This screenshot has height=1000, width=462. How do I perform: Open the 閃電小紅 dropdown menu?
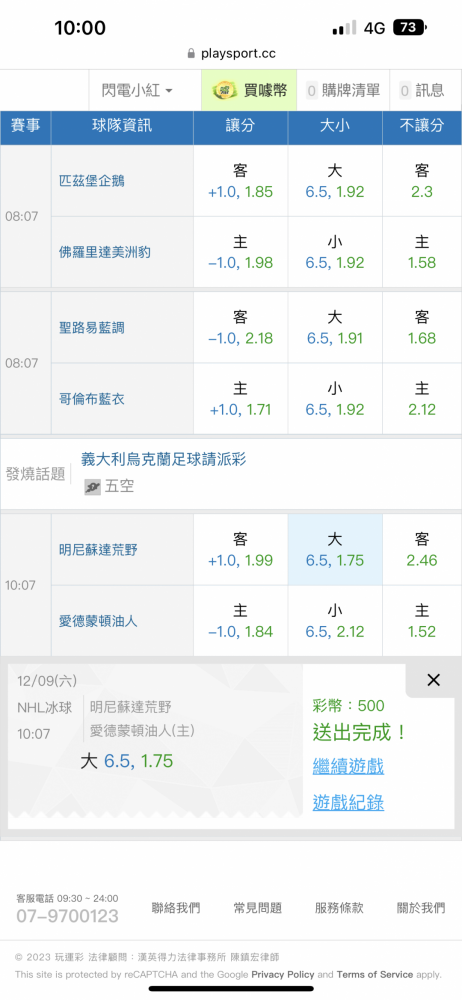tap(137, 91)
